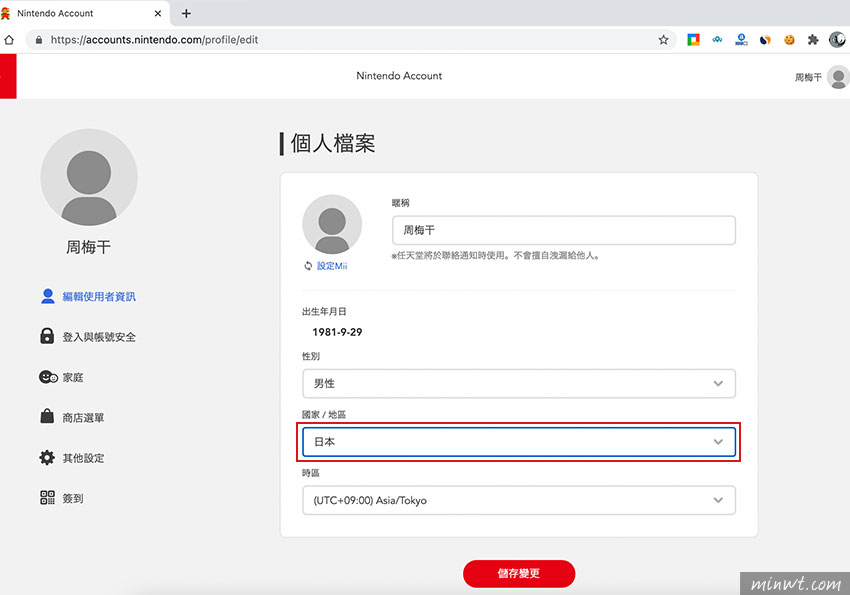
Task: Click the profile card avatar image
Action: (332, 224)
